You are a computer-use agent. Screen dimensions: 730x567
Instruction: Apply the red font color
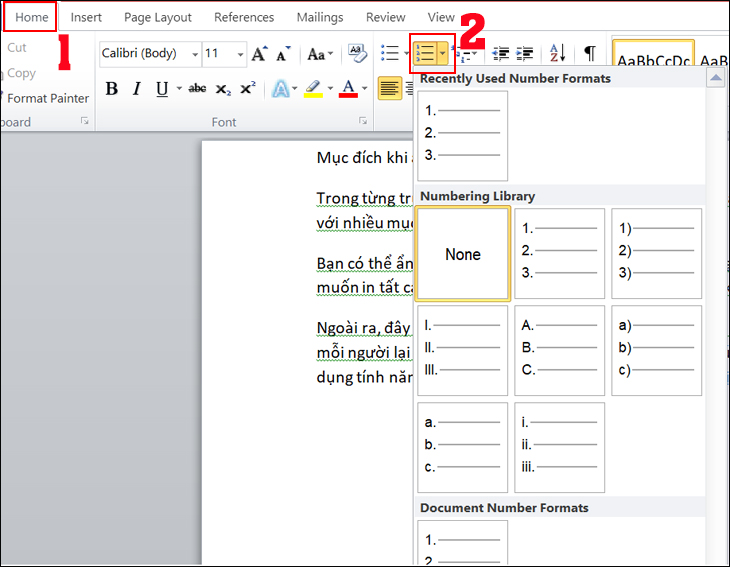click(x=348, y=88)
